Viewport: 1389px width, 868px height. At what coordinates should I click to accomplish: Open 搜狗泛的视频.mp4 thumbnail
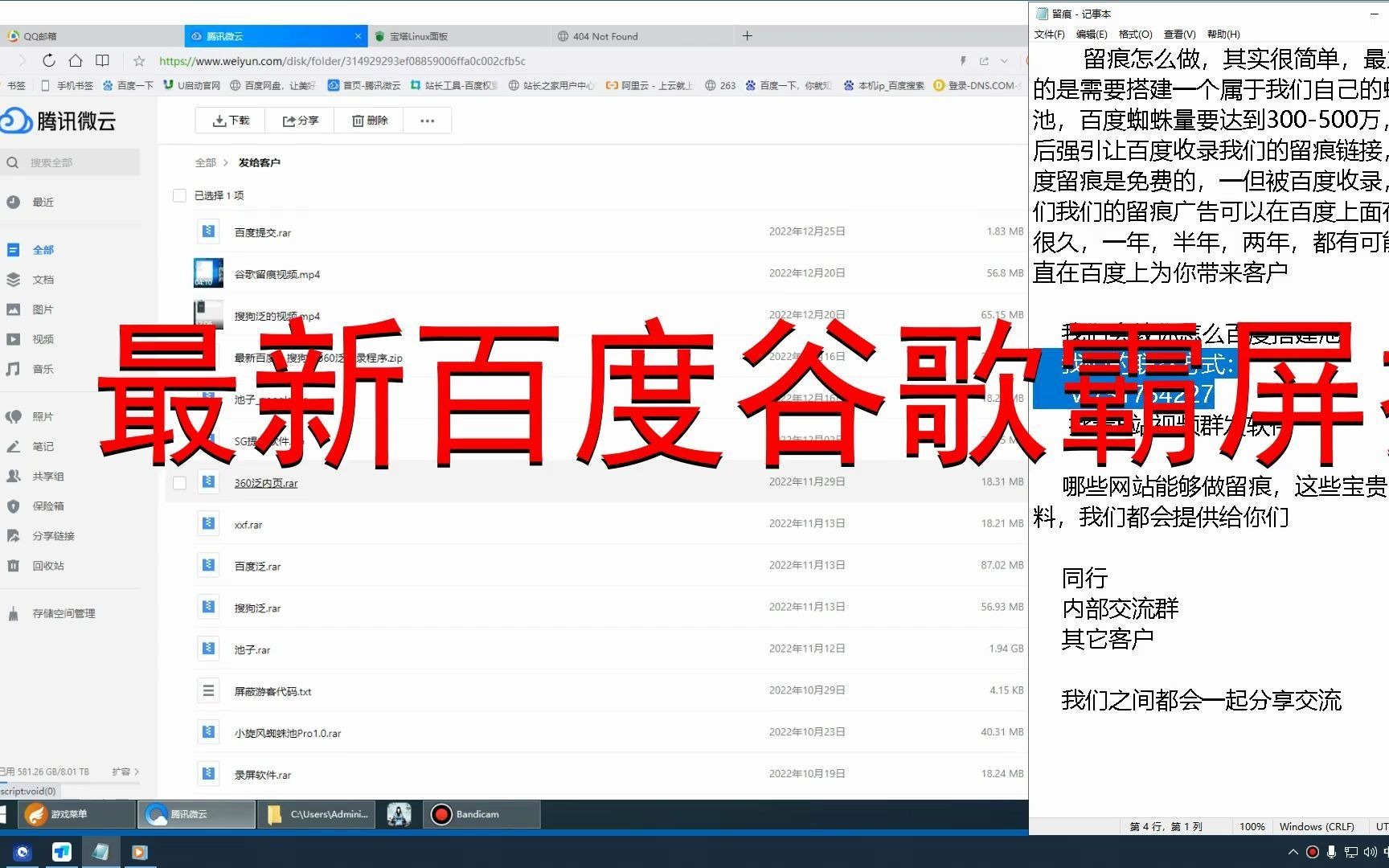pyautogui.click(x=208, y=313)
